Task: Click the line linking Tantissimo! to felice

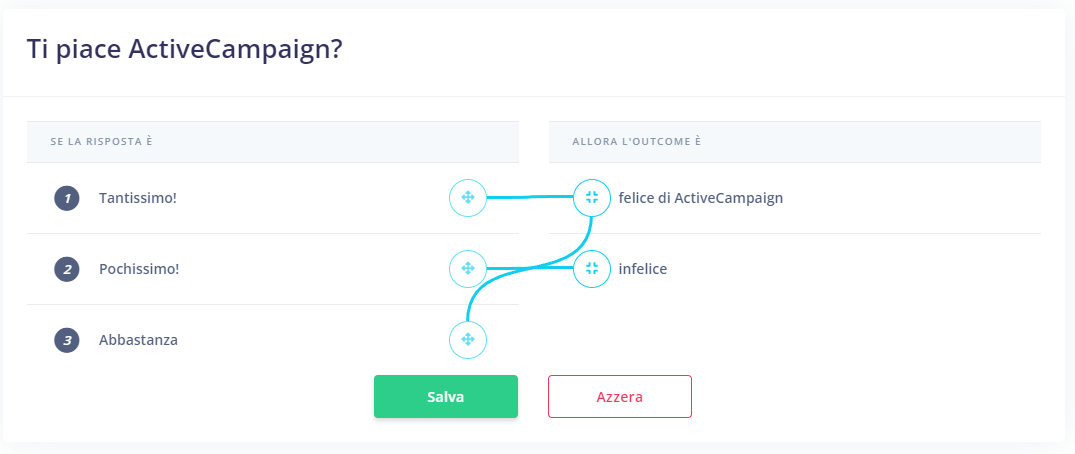Action: (x=529, y=198)
